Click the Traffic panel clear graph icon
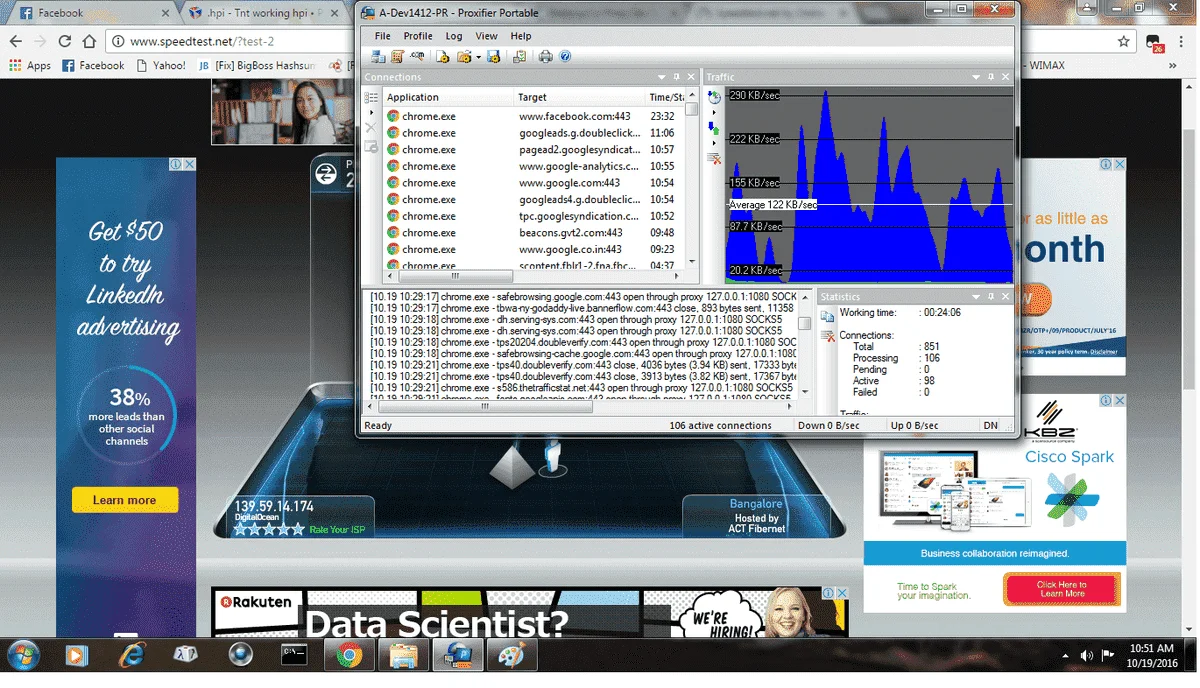1200x688 pixels. (x=714, y=158)
